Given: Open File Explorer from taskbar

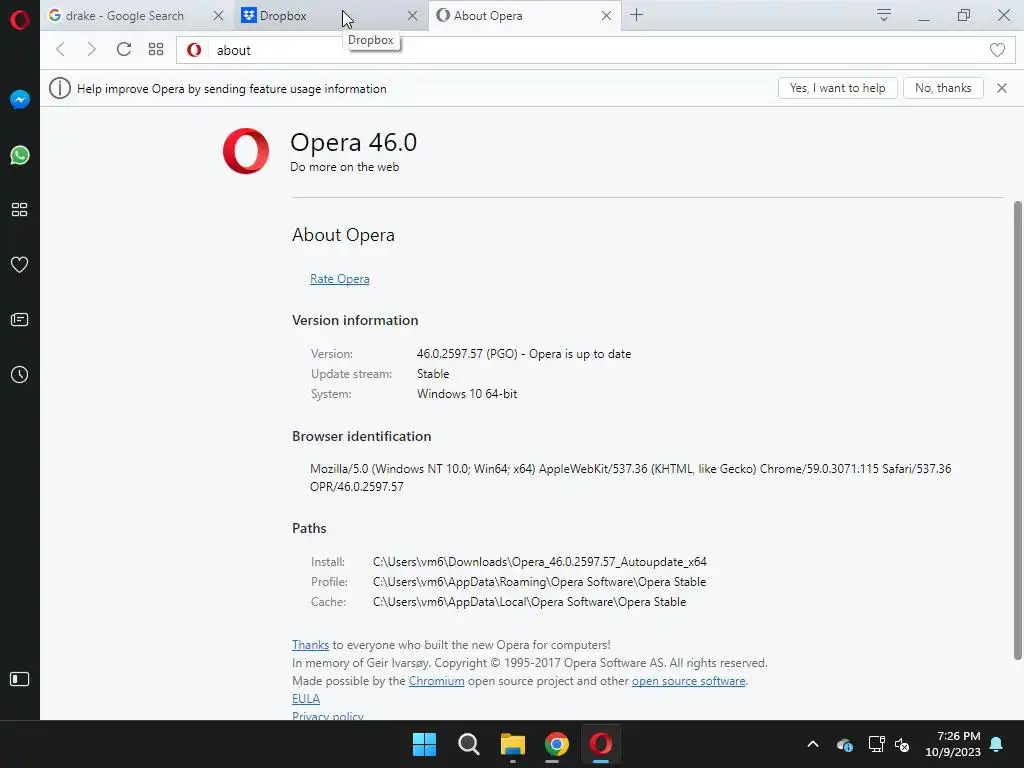Looking at the screenshot, I should (x=513, y=744).
